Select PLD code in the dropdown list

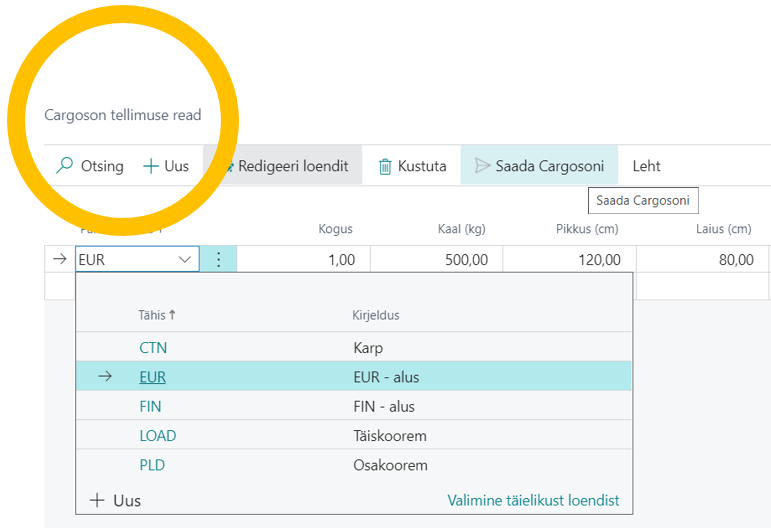[152, 465]
